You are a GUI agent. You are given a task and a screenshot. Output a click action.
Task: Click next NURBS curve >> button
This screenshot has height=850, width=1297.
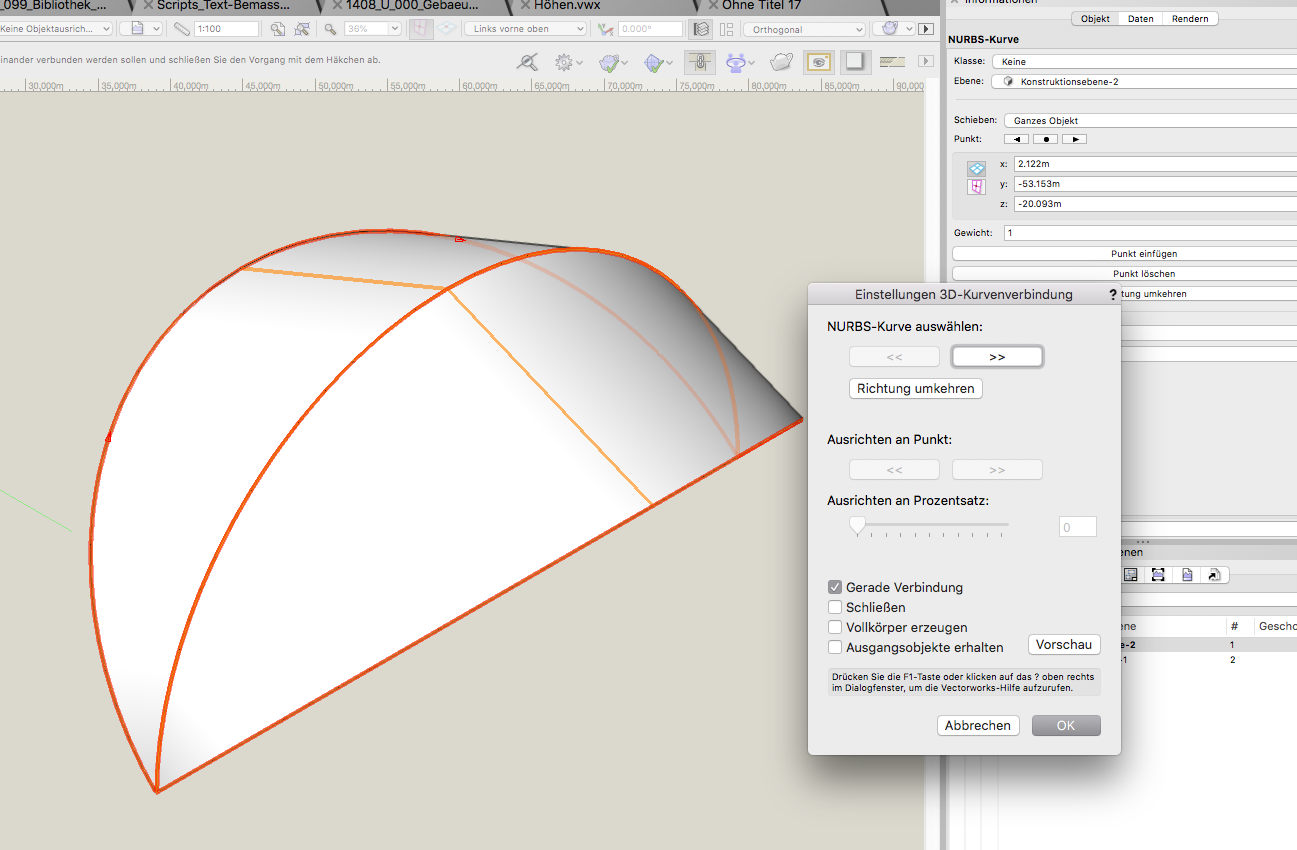(x=997, y=356)
